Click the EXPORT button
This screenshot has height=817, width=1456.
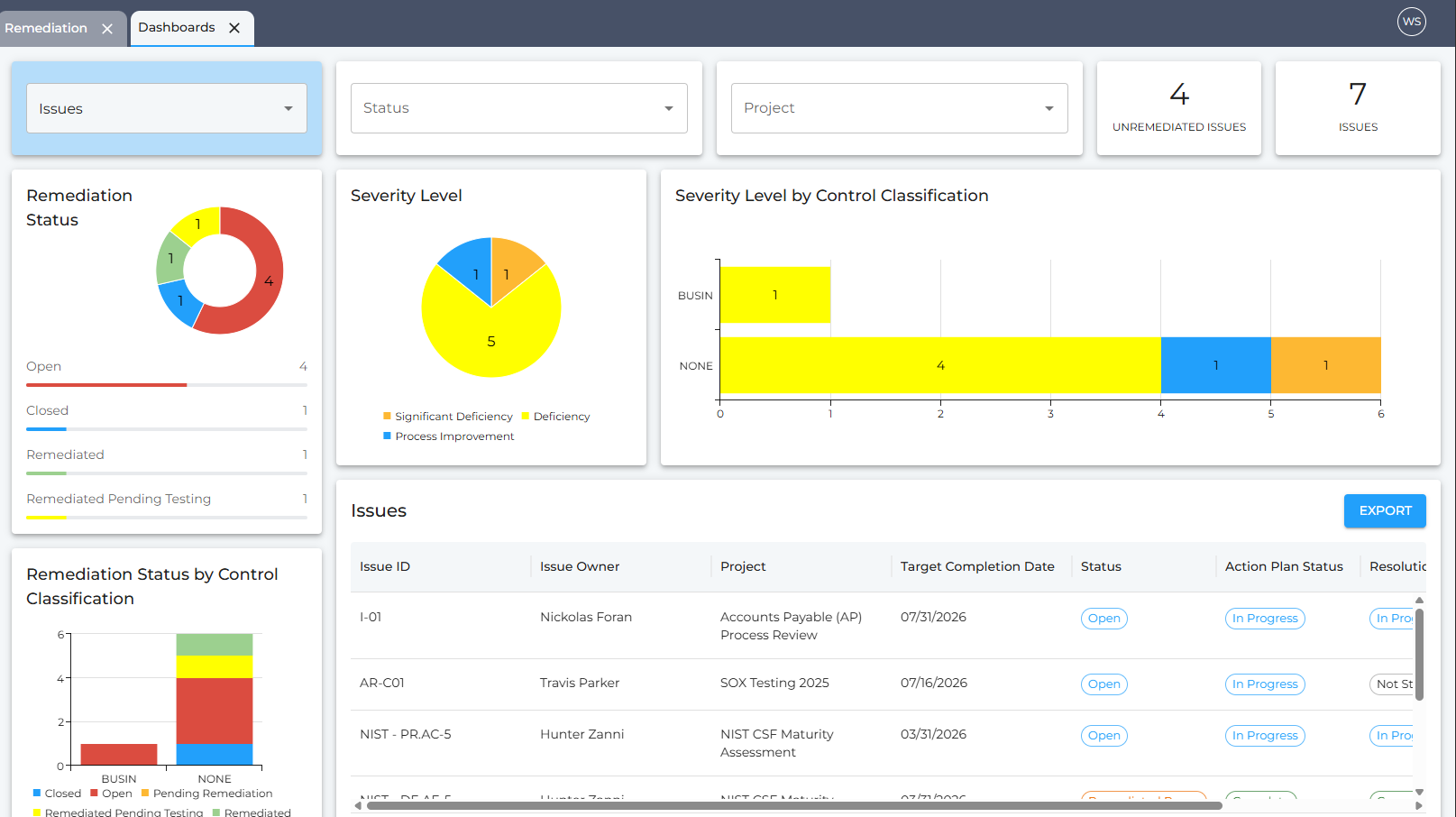pos(1385,510)
